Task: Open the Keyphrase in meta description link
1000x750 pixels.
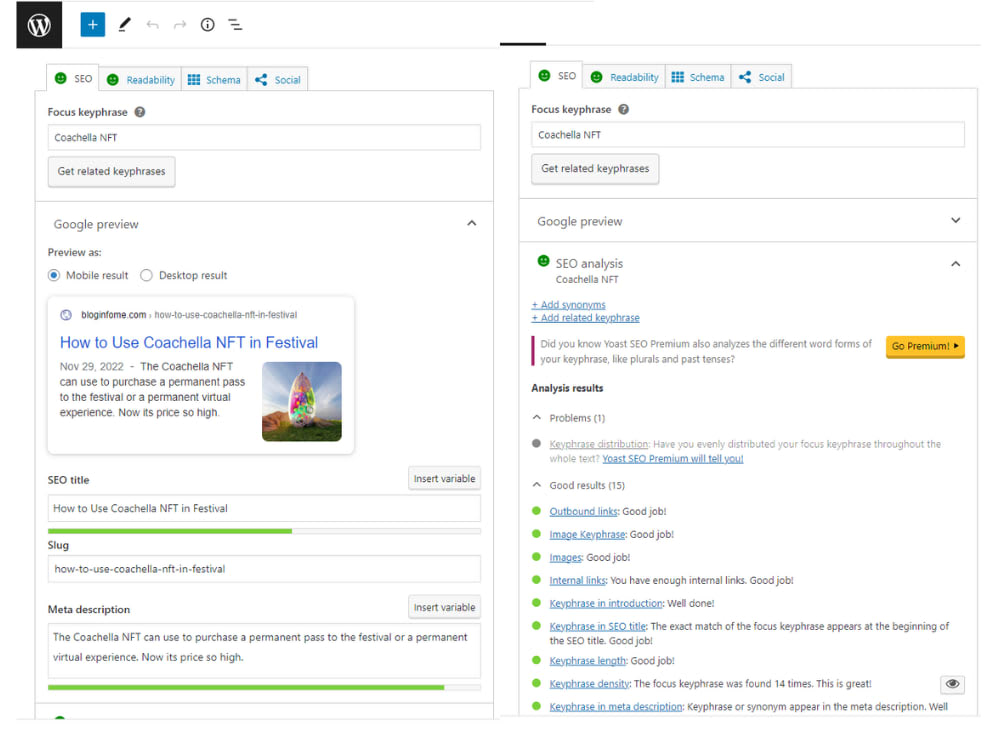Action: (x=615, y=707)
